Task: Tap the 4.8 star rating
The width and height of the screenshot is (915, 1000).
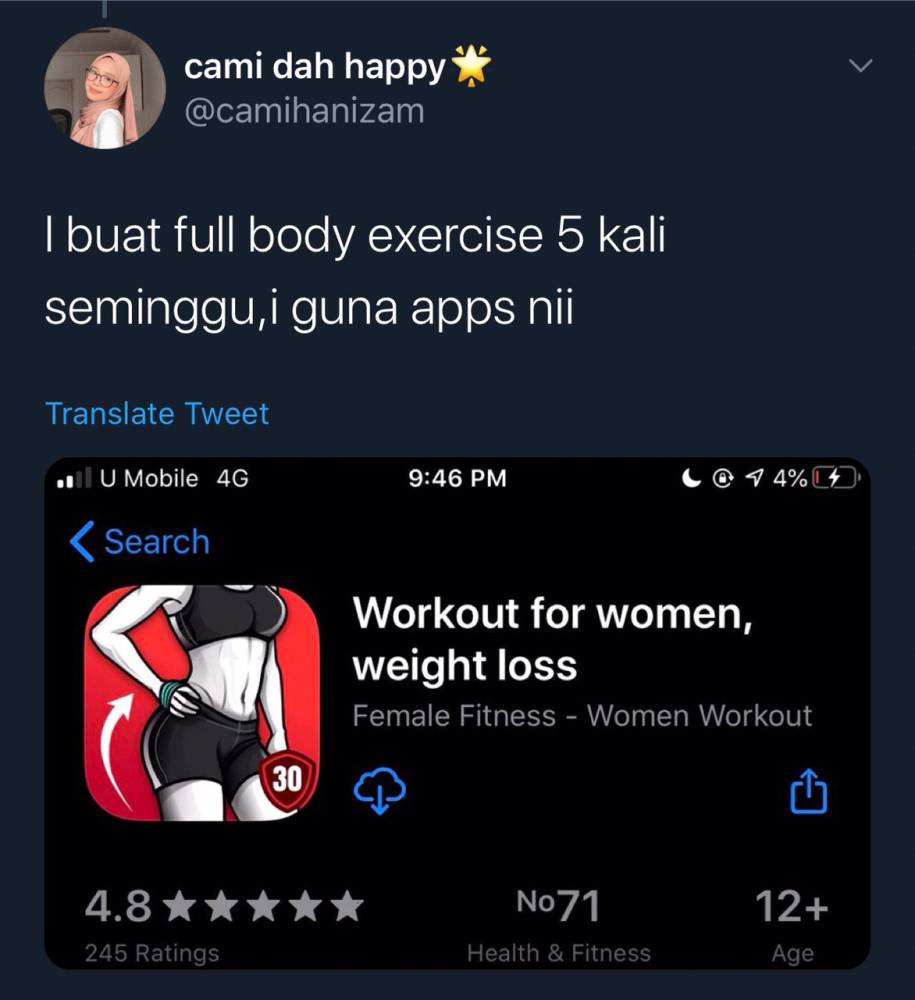Action: click(x=224, y=906)
